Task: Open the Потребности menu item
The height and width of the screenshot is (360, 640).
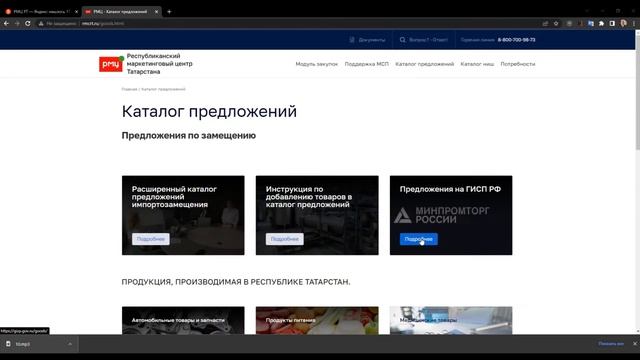Action: (x=518, y=64)
